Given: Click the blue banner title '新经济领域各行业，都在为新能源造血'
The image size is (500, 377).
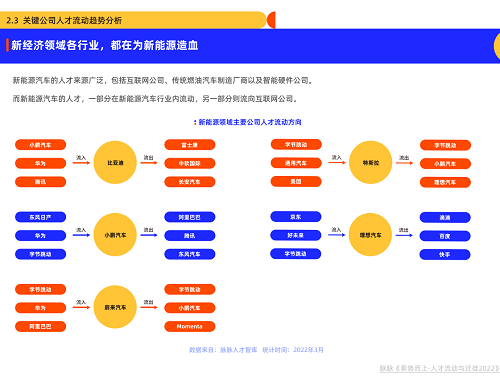Looking at the screenshot, I should coord(105,45).
